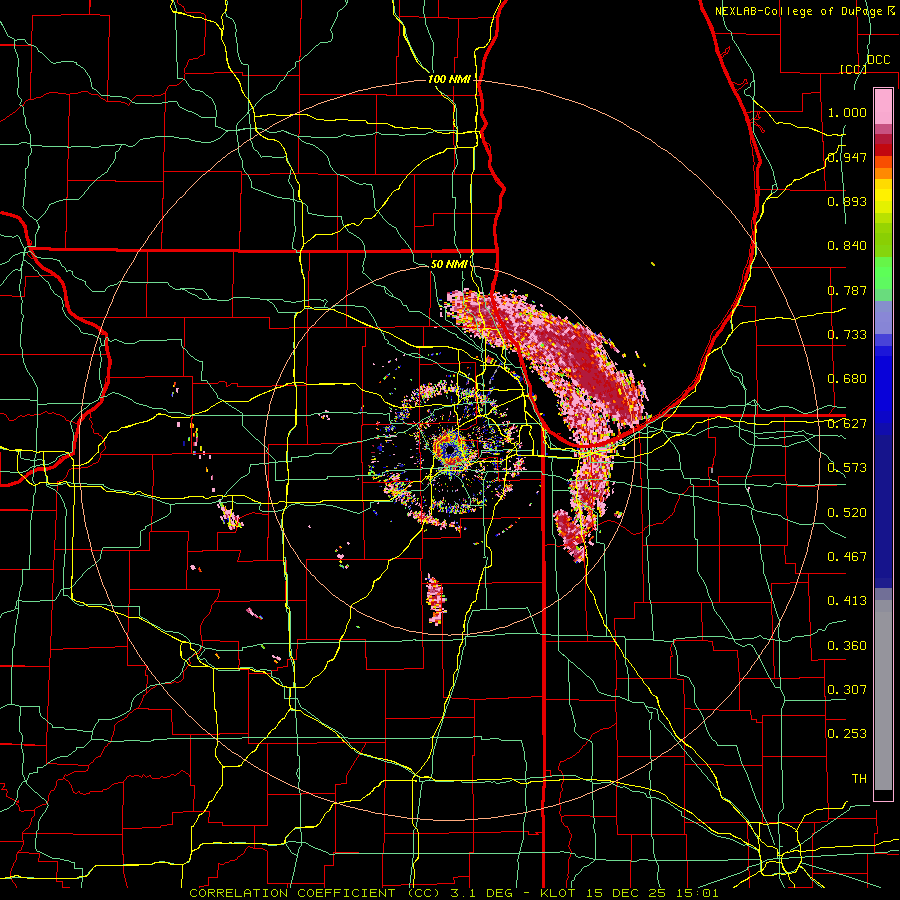The height and width of the screenshot is (900, 900).
Task: Click the 3.1 DEG elevation text
Action: click(480, 893)
